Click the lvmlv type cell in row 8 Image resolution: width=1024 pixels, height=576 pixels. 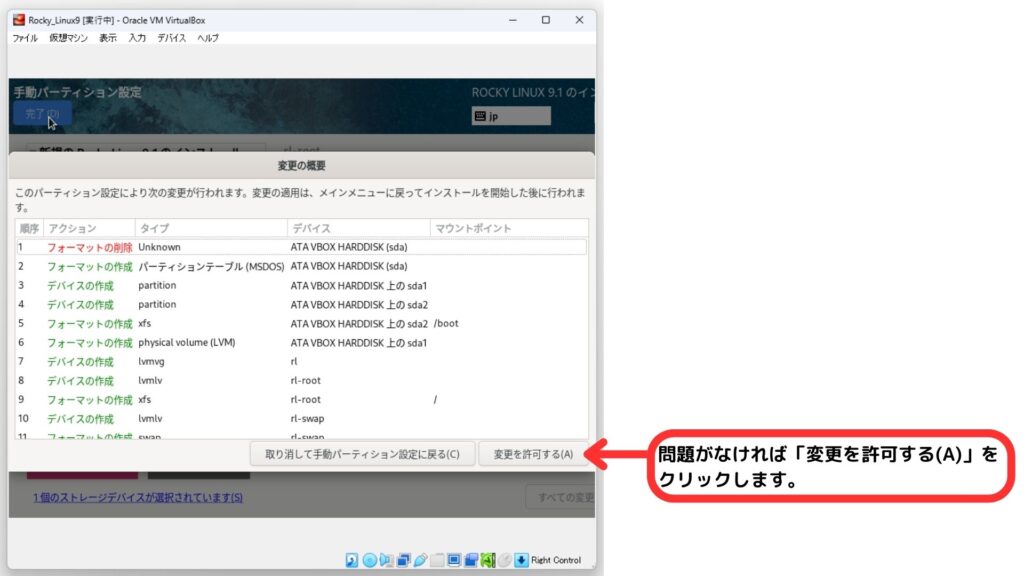(x=150, y=380)
